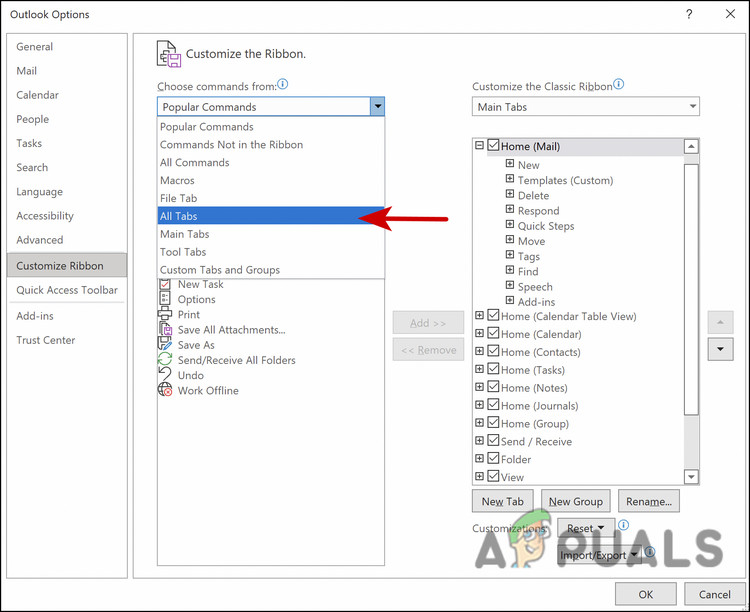750x612 pixels.
Task: Select Custom Tabs and Groups
Action: click(x=271, y=269)
